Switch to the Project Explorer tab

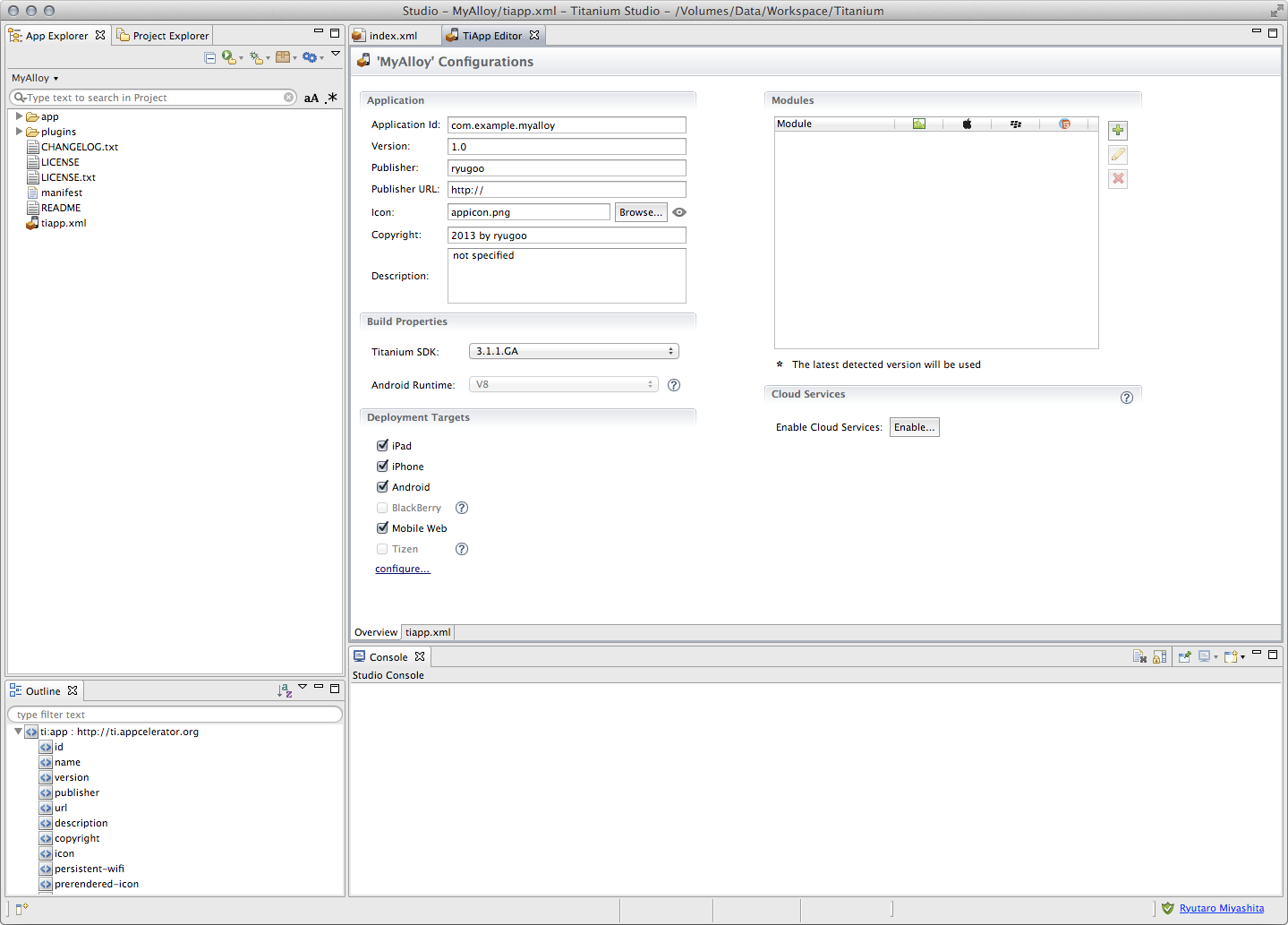162,36
